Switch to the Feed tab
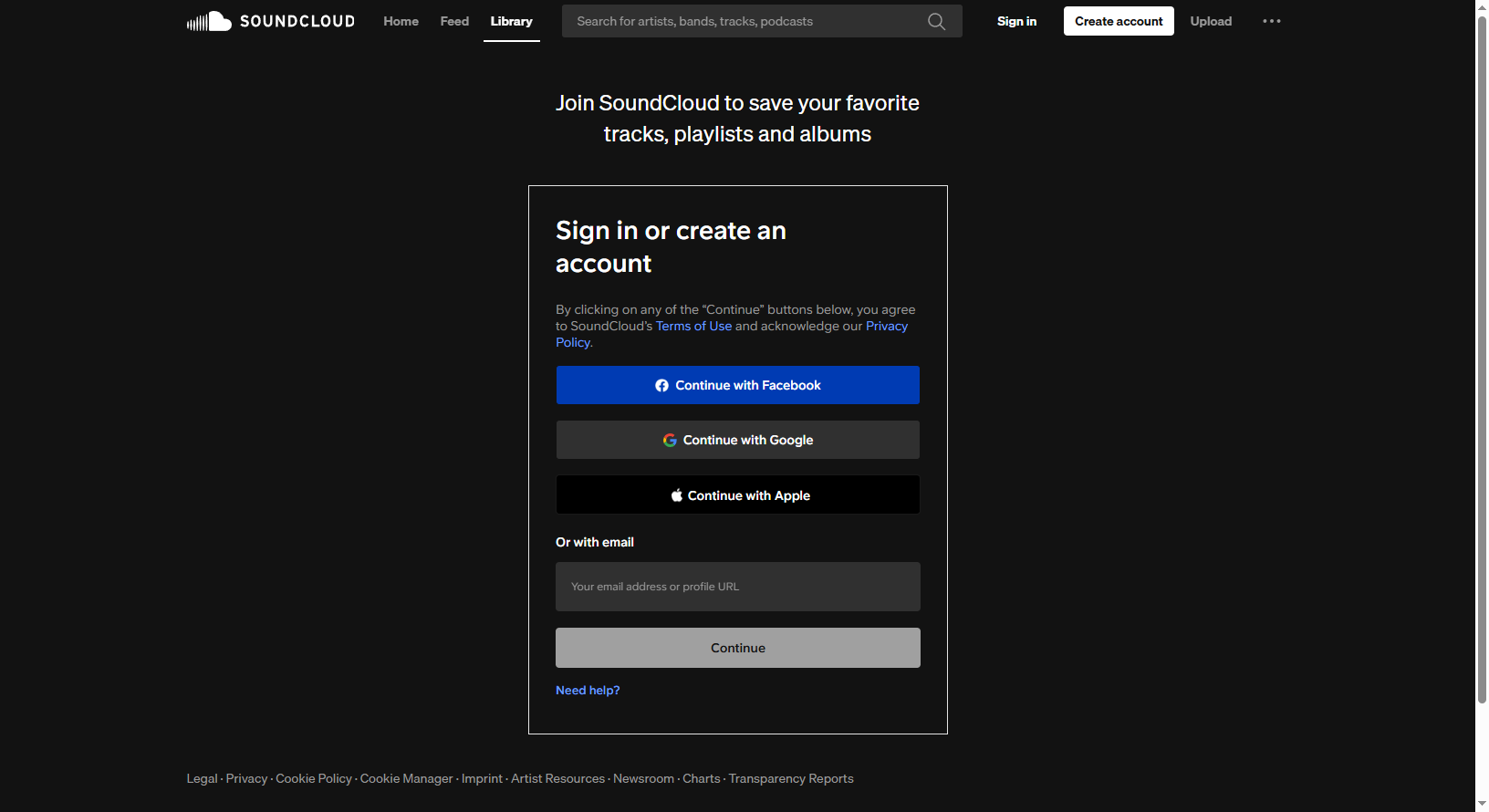 454,21
